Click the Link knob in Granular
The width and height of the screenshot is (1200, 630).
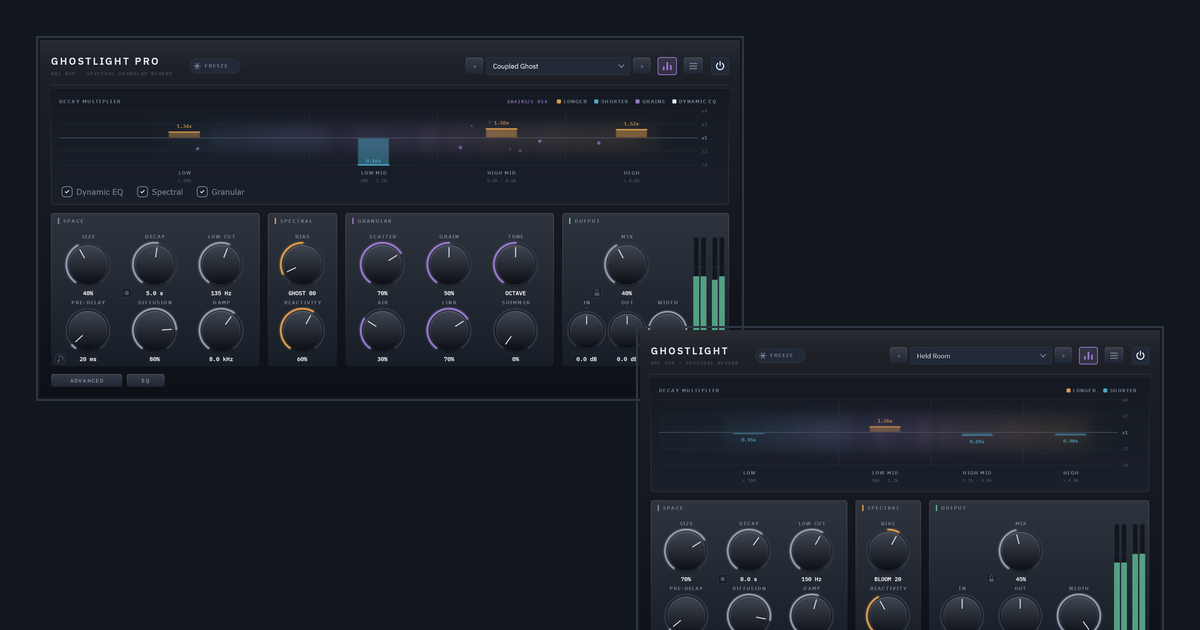(449, 330)
